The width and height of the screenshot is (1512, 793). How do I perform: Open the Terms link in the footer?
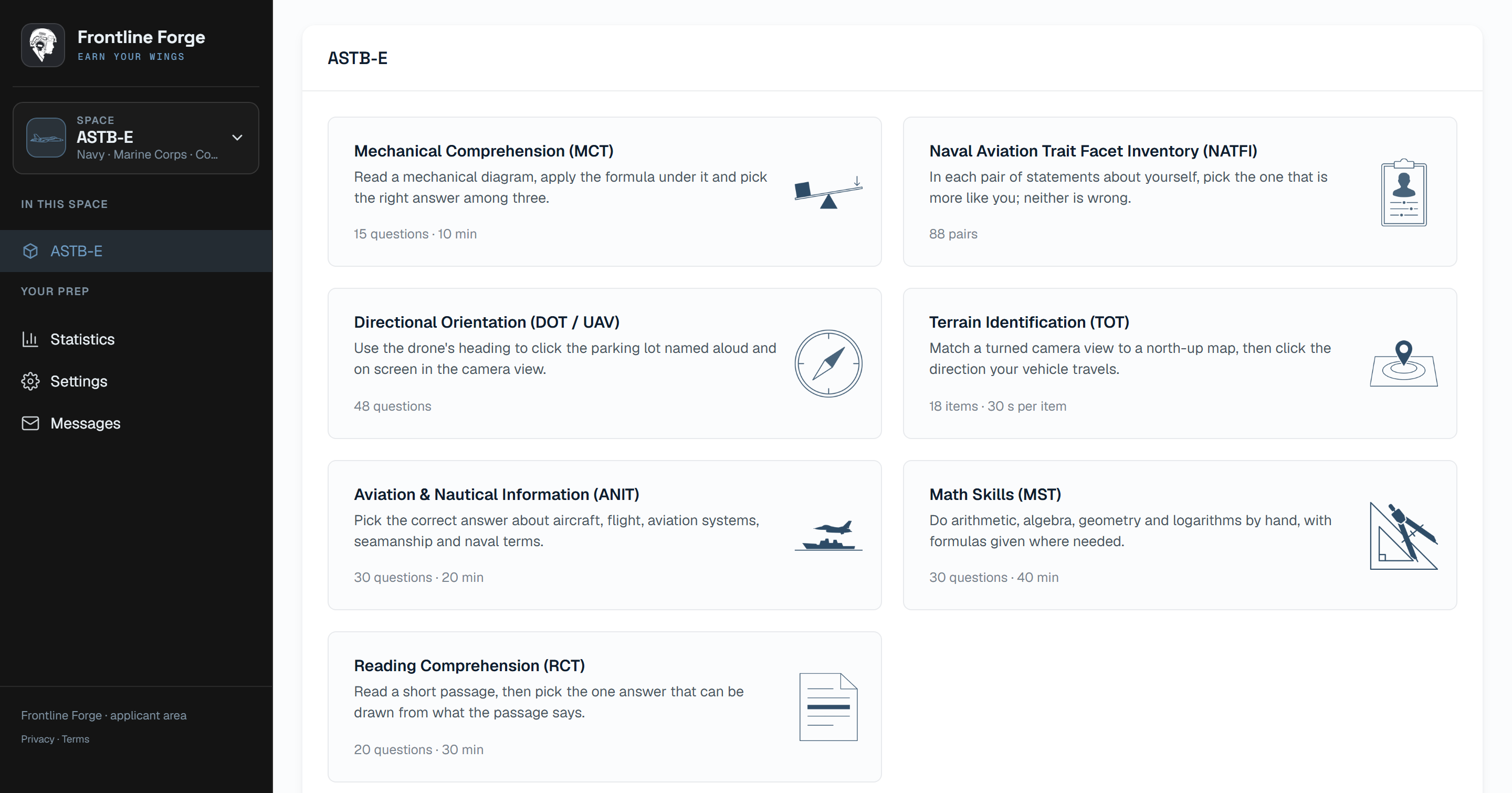76,739
